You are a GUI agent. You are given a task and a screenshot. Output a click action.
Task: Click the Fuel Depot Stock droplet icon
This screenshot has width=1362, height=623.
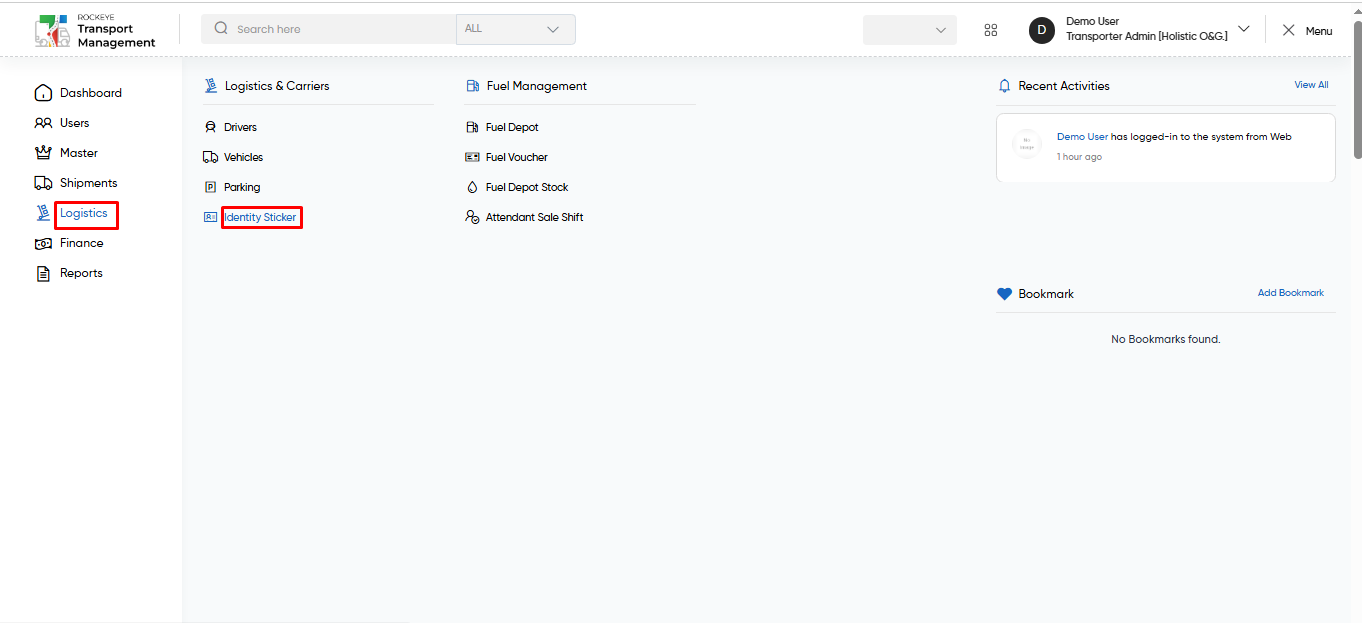[x=473, y=187]
